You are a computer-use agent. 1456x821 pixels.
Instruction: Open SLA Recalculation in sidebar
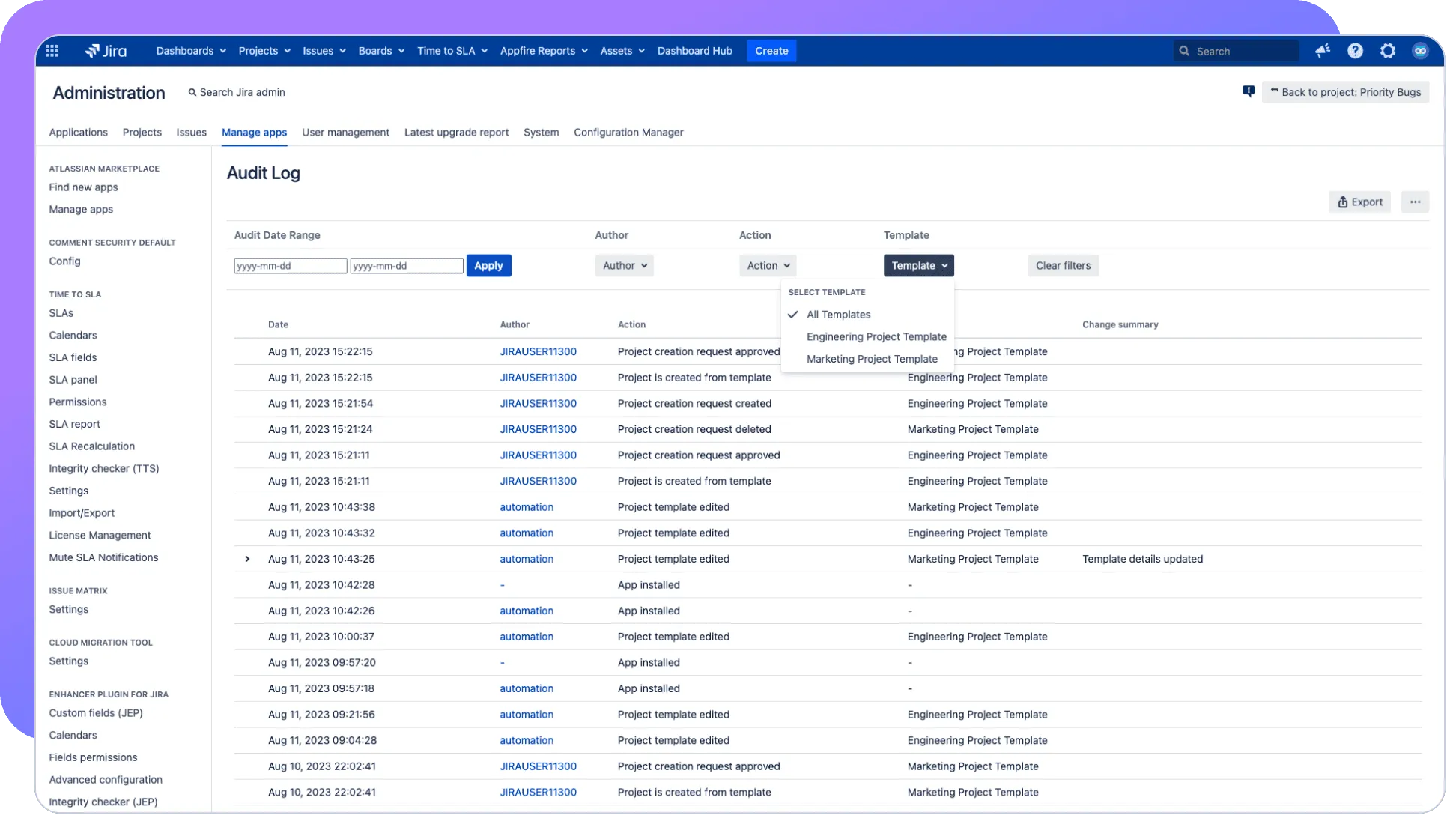pos(92,446)
